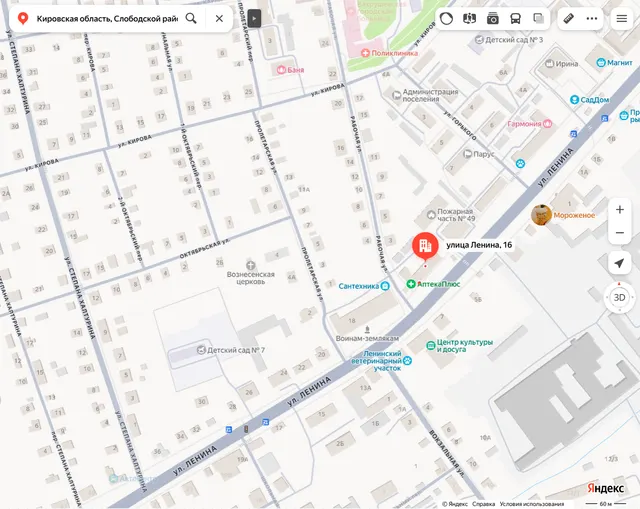The image size is (640, 509).
Task: Expand the collapsed side panel arrow
Action: (x=254, y=18)
